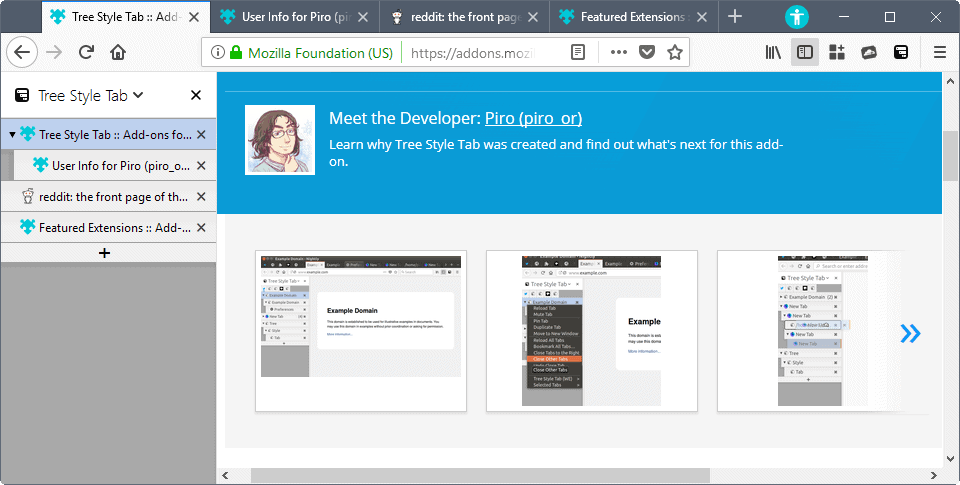Close reddit sidebar tab
The height and width of the screenshot is (485, 960).
click(201, 197)
